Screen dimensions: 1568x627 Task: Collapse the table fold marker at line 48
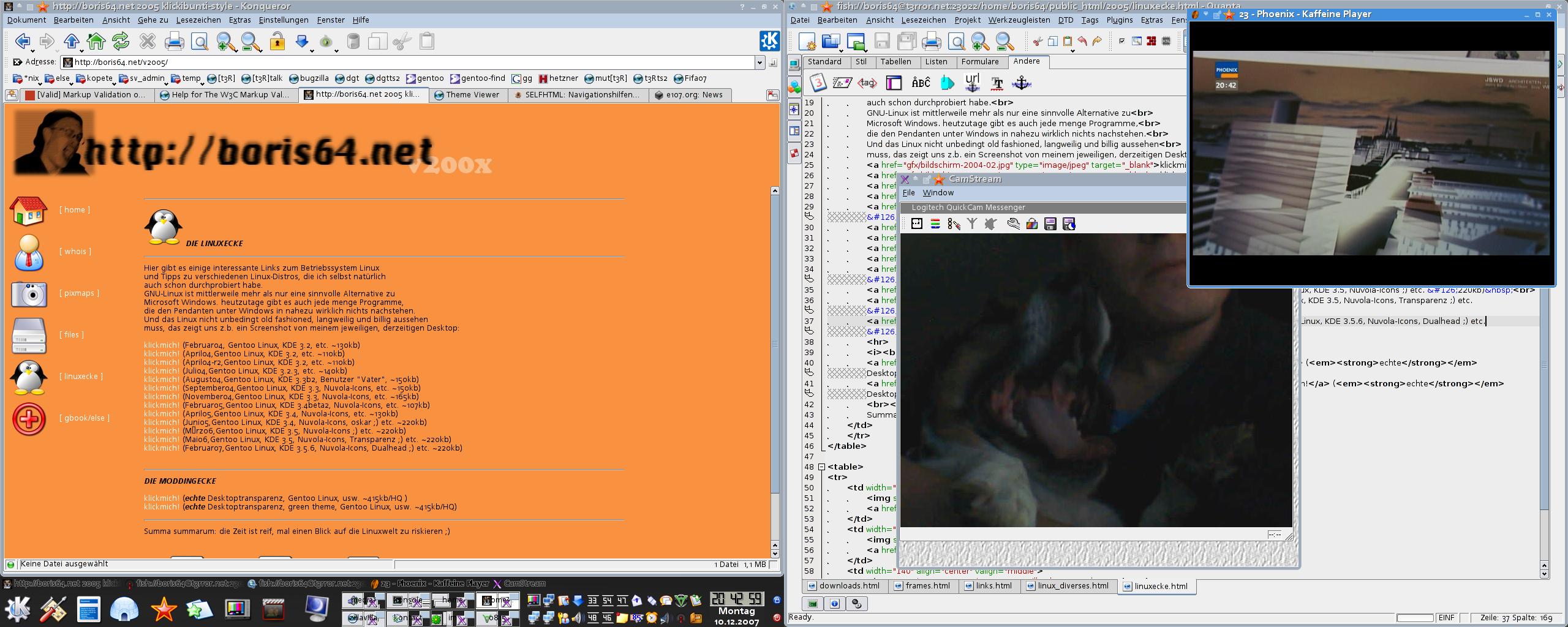(x=821, y=467)
